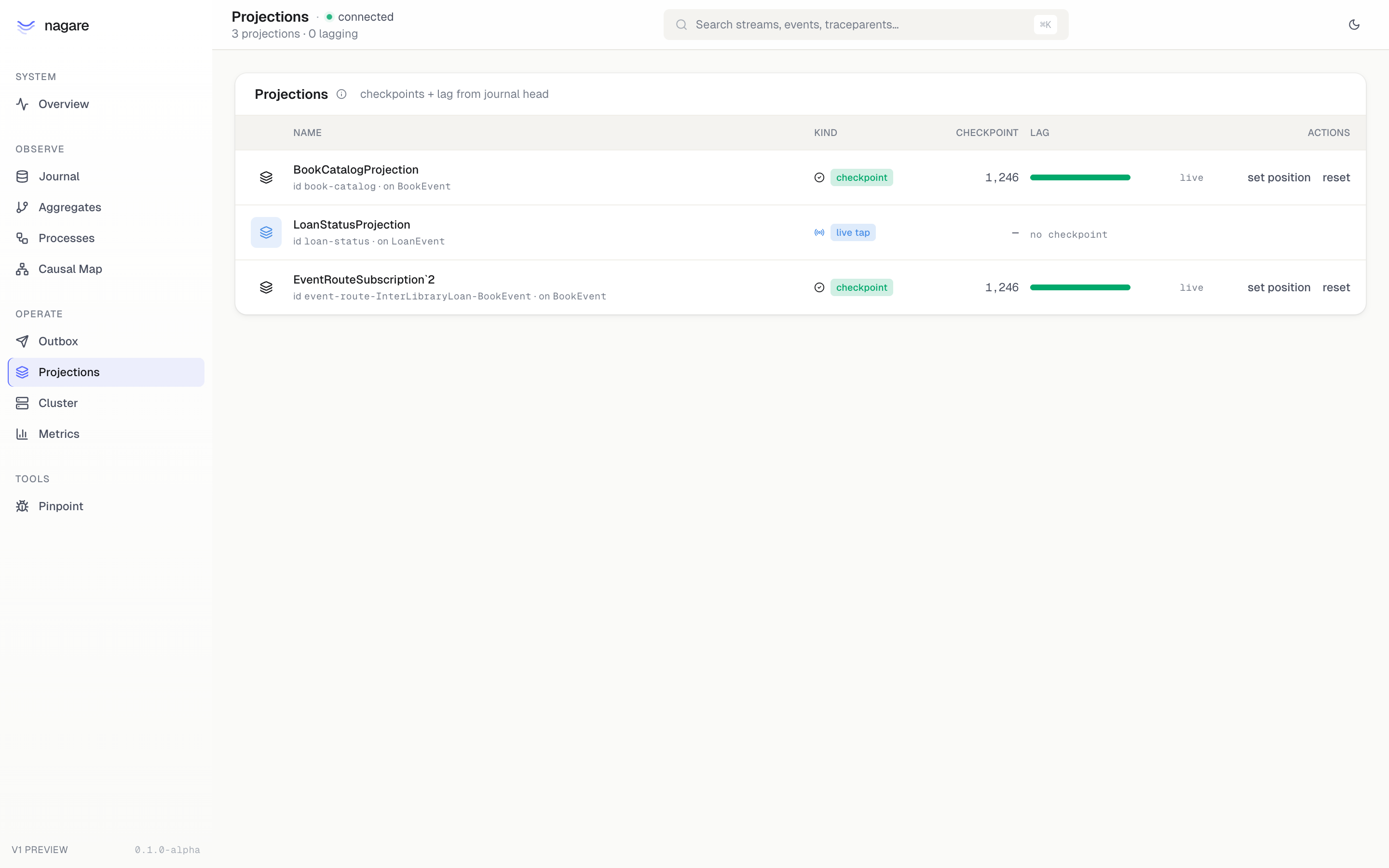Click '3 projections · 0 lagging' summary
1389x868 pixels.
click(295, 34)
